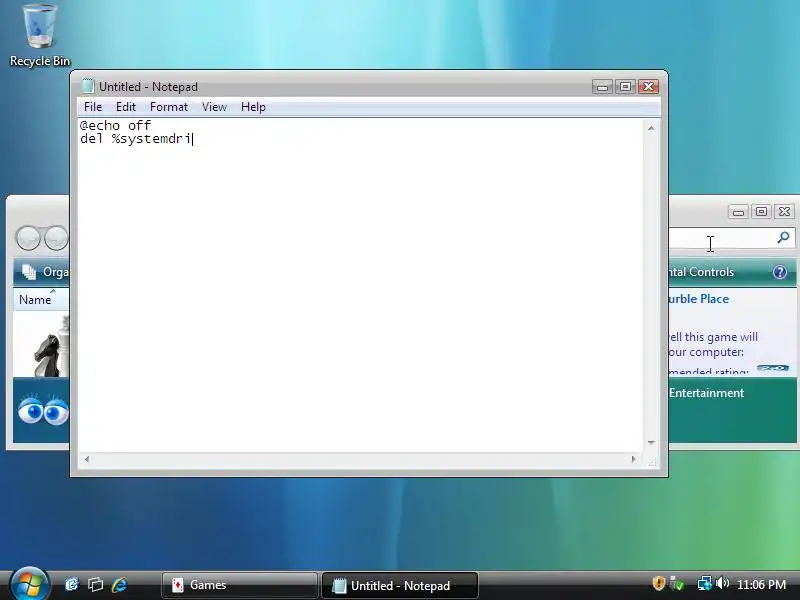Click the Notepad title bar icon

pos(88,86)
